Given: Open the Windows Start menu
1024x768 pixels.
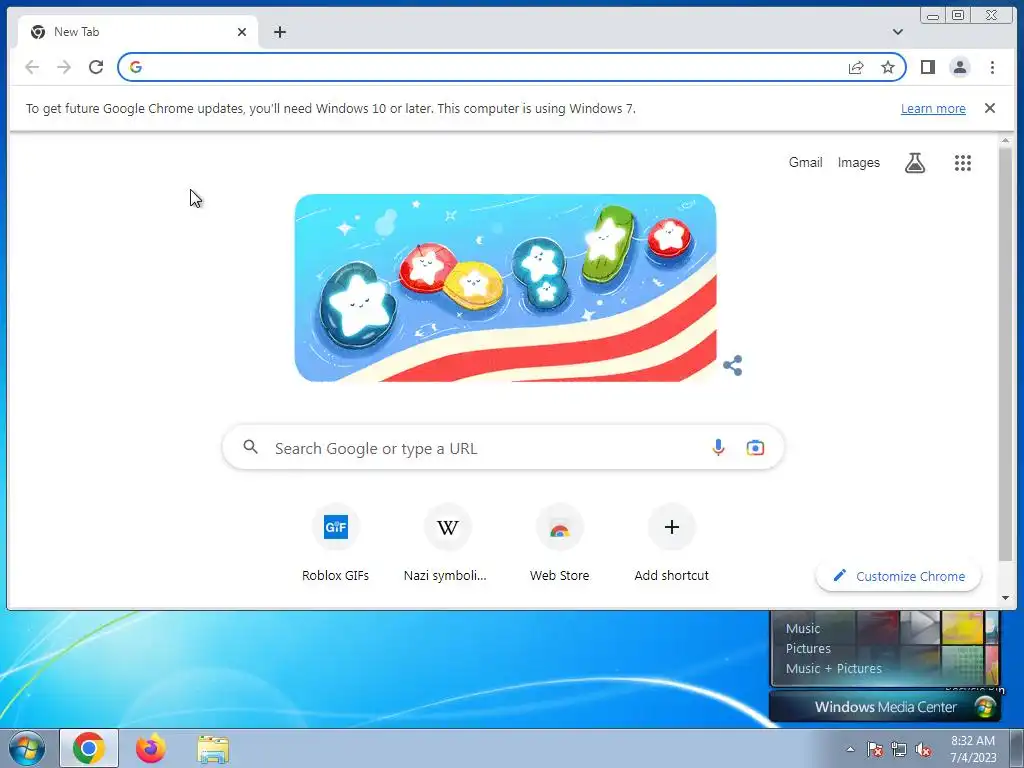Looking at the screenshot, I should coord(27,748).
